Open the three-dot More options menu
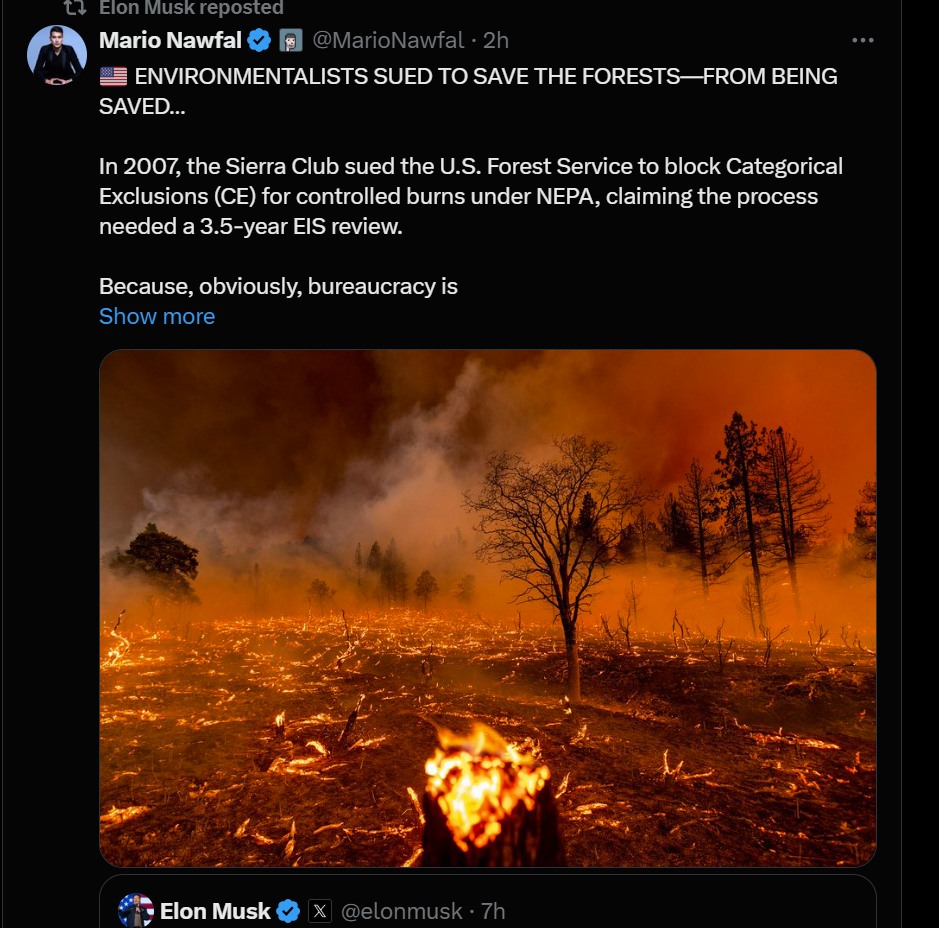This screenshot has height=928, width=939. (862, 41)
